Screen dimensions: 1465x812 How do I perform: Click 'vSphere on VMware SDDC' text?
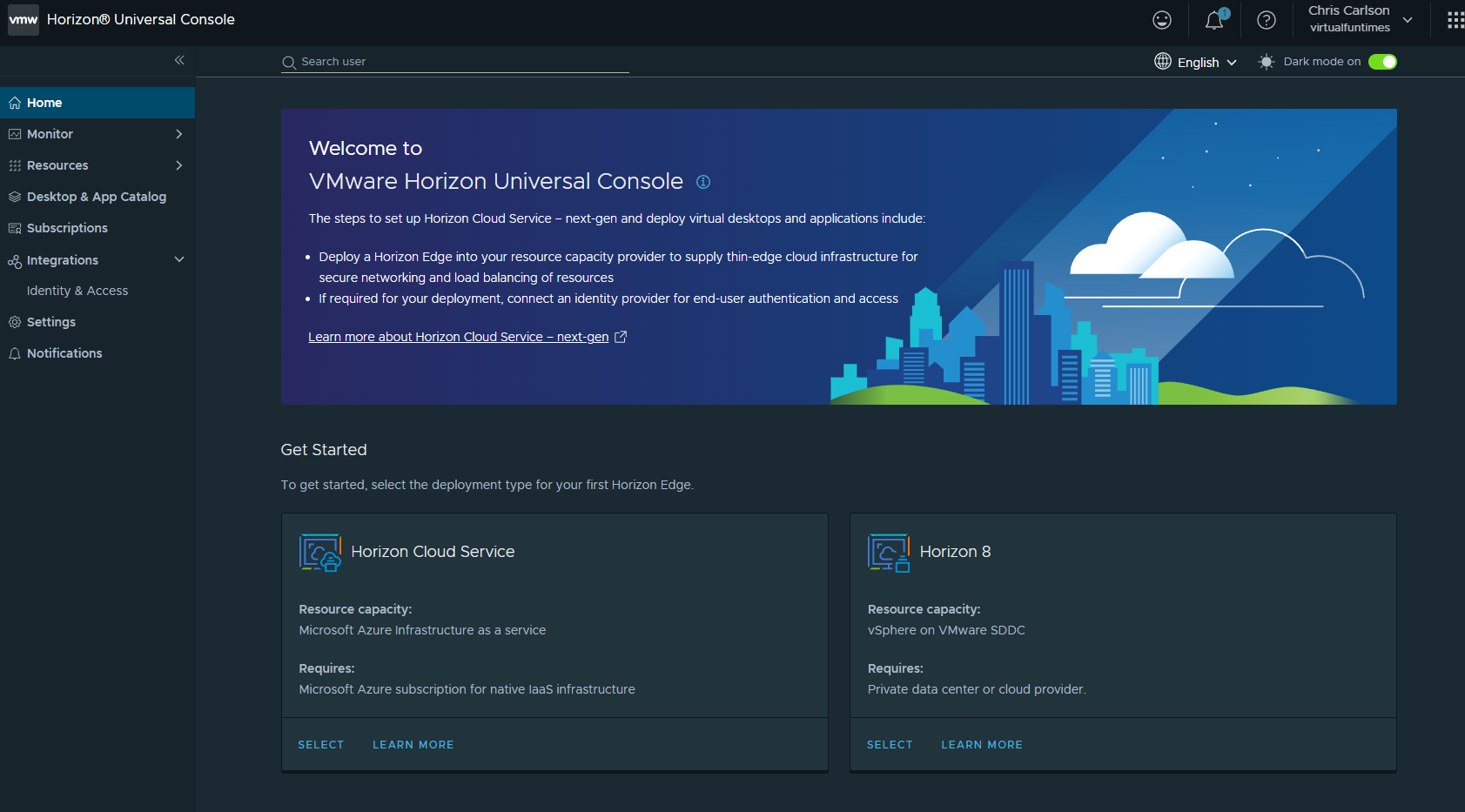coord(946,630)
